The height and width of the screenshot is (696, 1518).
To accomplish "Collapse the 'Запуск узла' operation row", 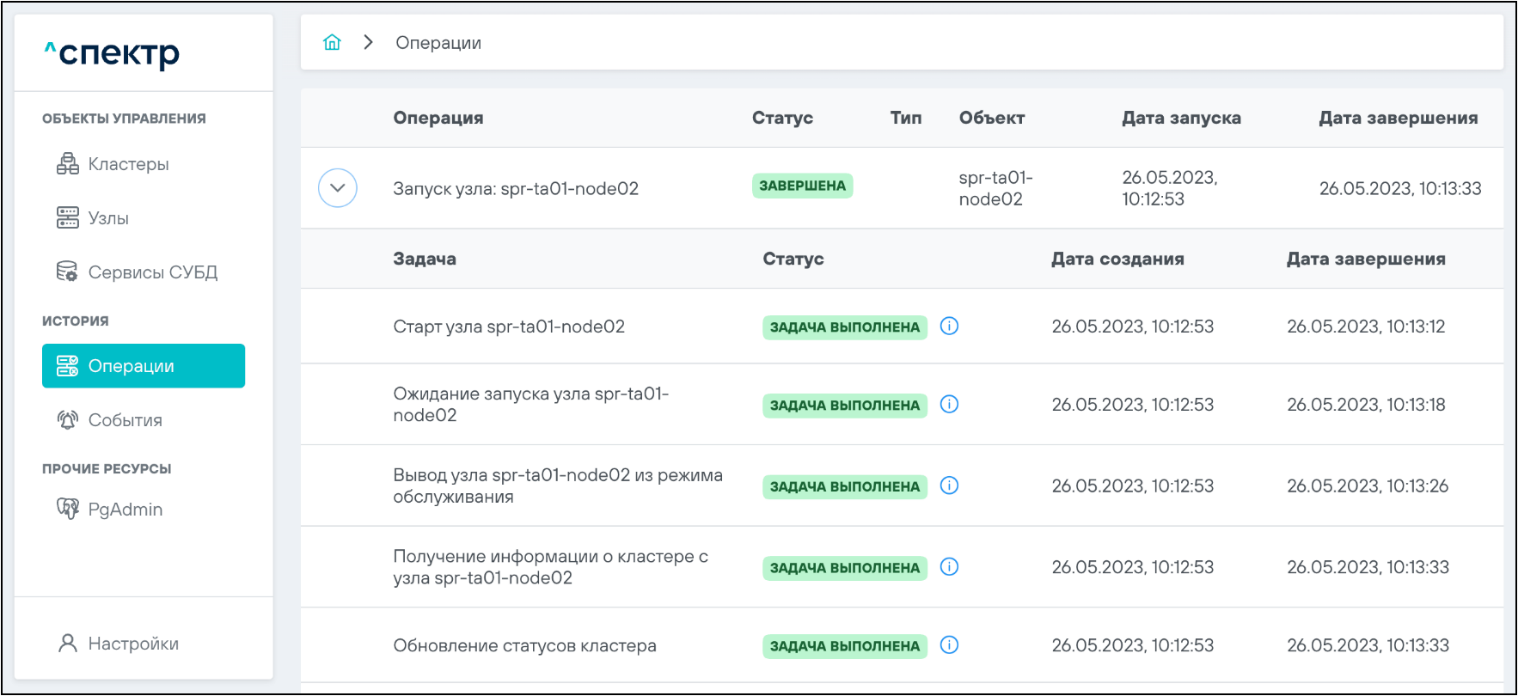I will point(337,187).
